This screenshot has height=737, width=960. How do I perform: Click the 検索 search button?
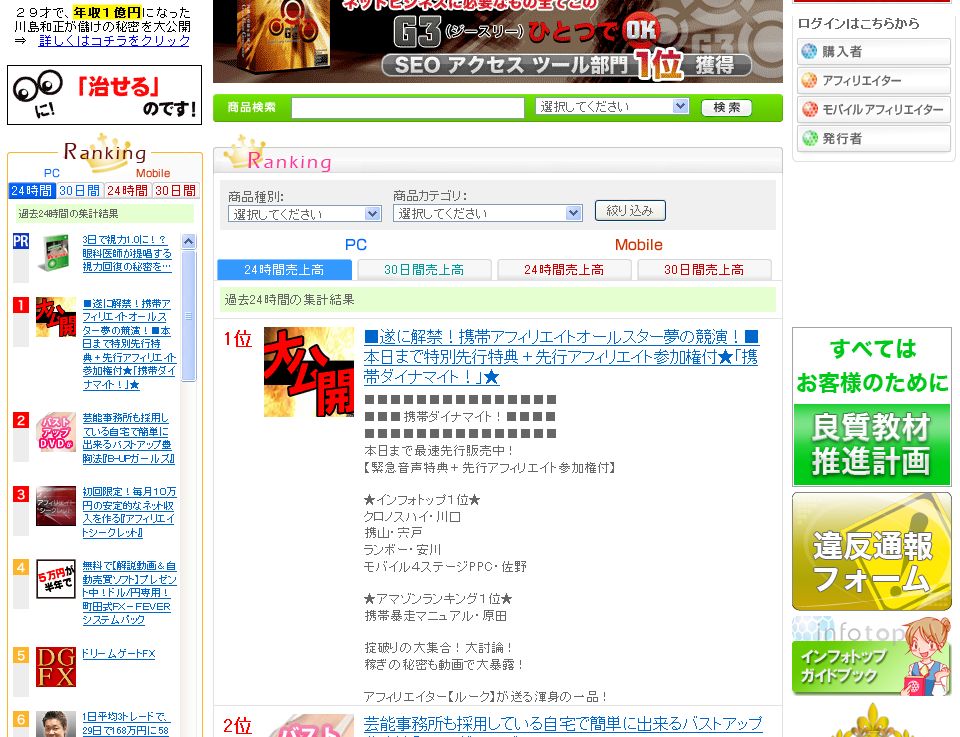pos(727,107)
